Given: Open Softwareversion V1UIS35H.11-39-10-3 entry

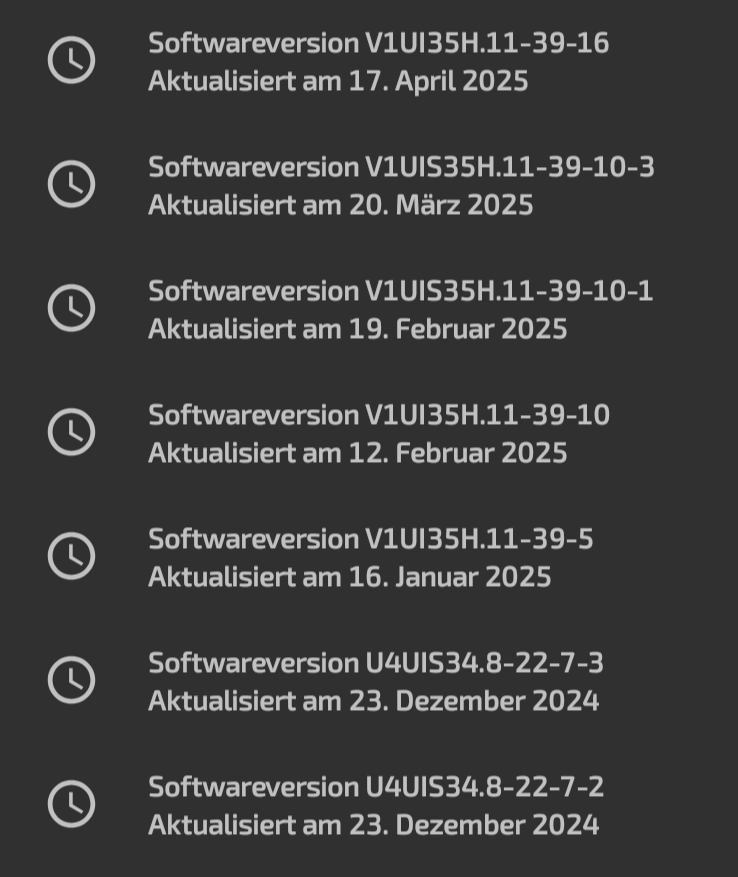Looking at the screenshot, I should click(401, 167).
